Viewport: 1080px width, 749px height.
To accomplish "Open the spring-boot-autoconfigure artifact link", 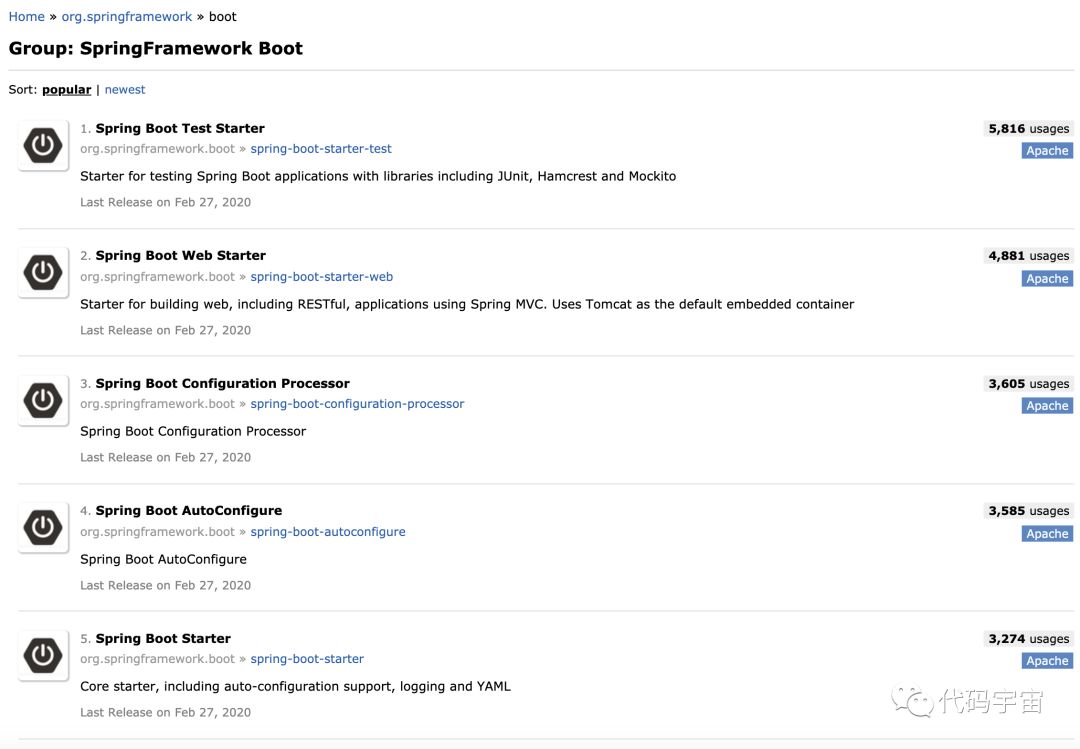I will click(x=328, y=532).
